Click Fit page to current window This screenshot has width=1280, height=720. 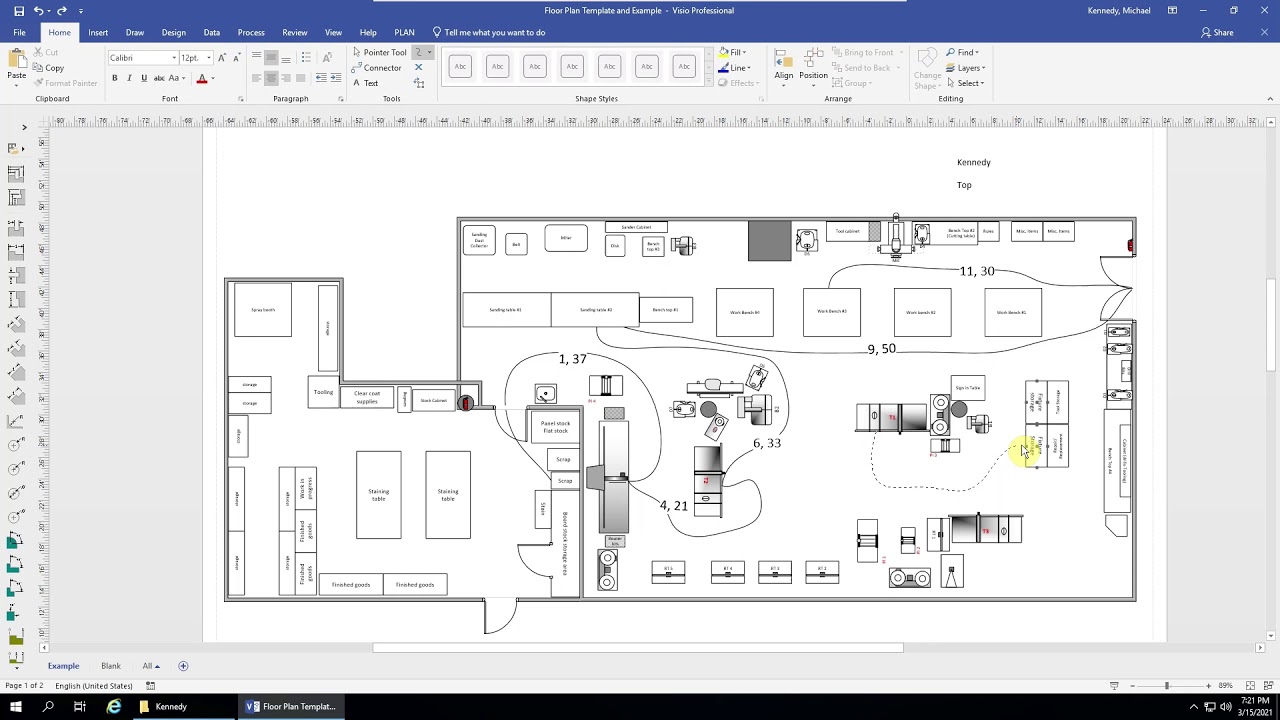tap(1250, 686)
